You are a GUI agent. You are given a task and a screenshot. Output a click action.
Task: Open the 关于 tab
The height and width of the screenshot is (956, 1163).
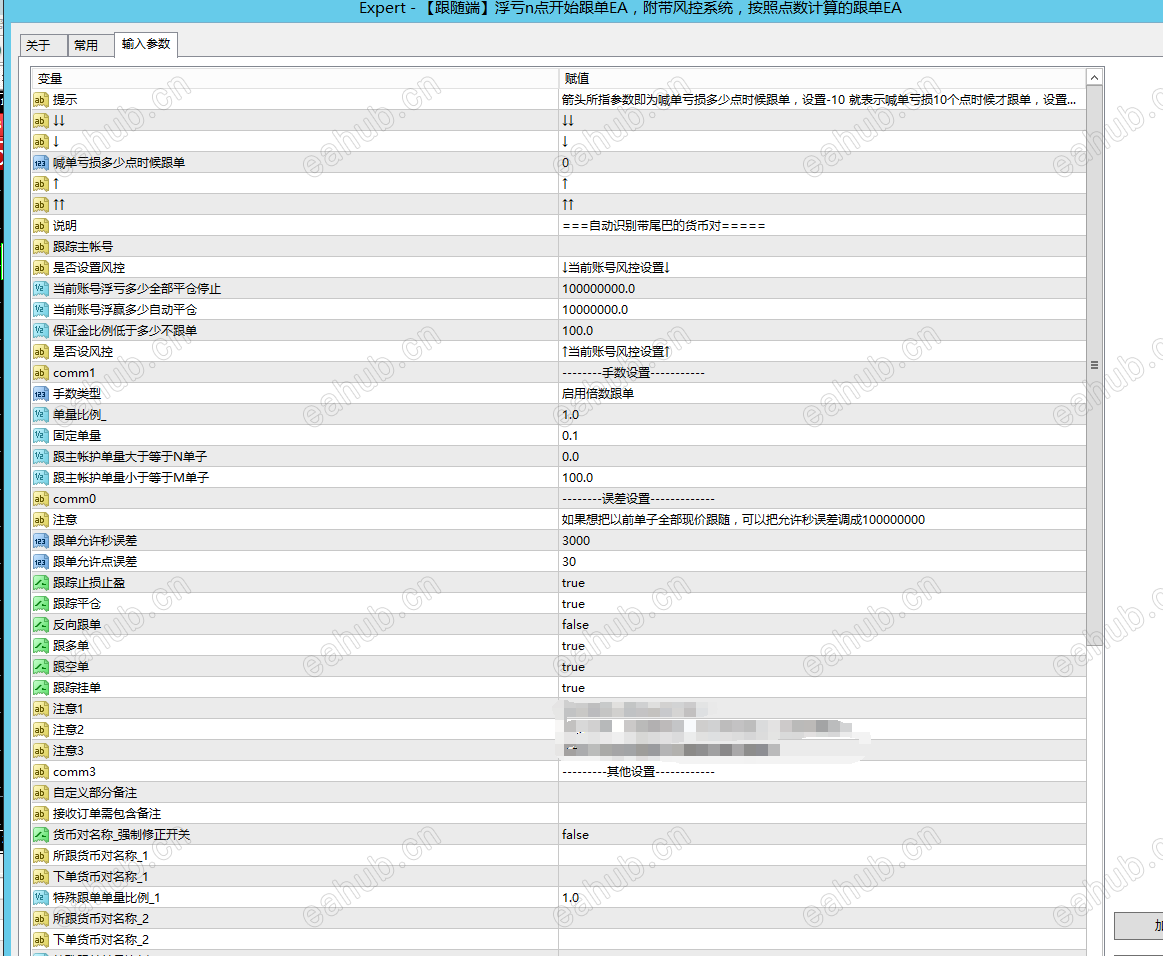tap(42, 44)
